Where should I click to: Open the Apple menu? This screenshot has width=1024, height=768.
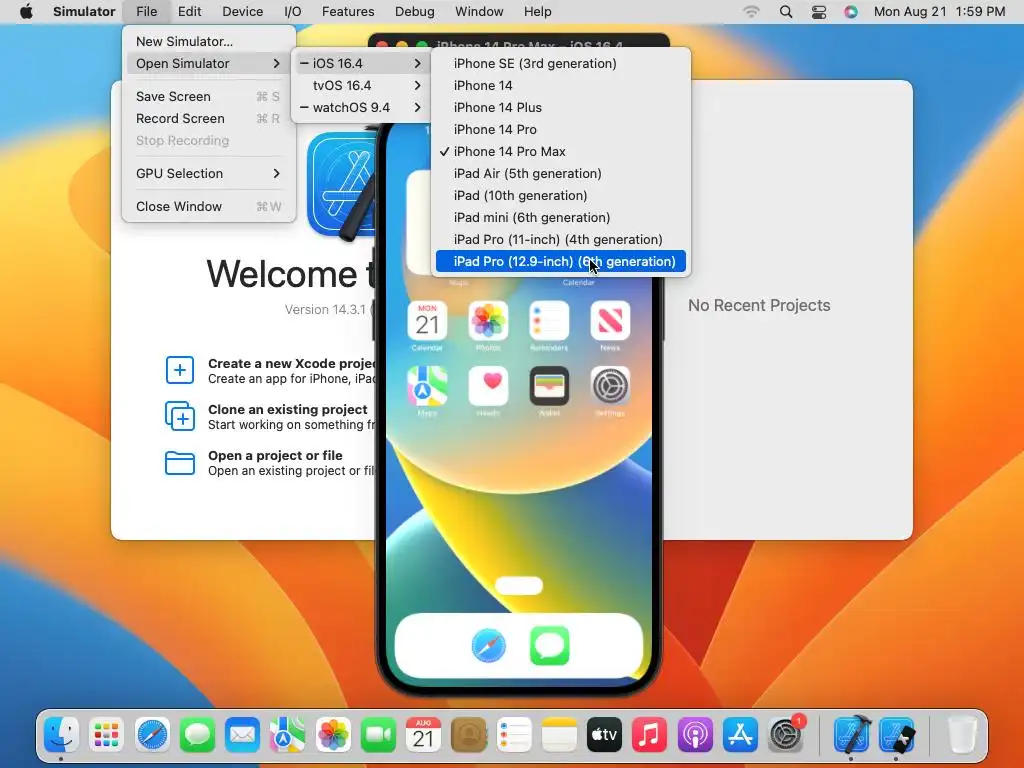(x=26, y=12)
